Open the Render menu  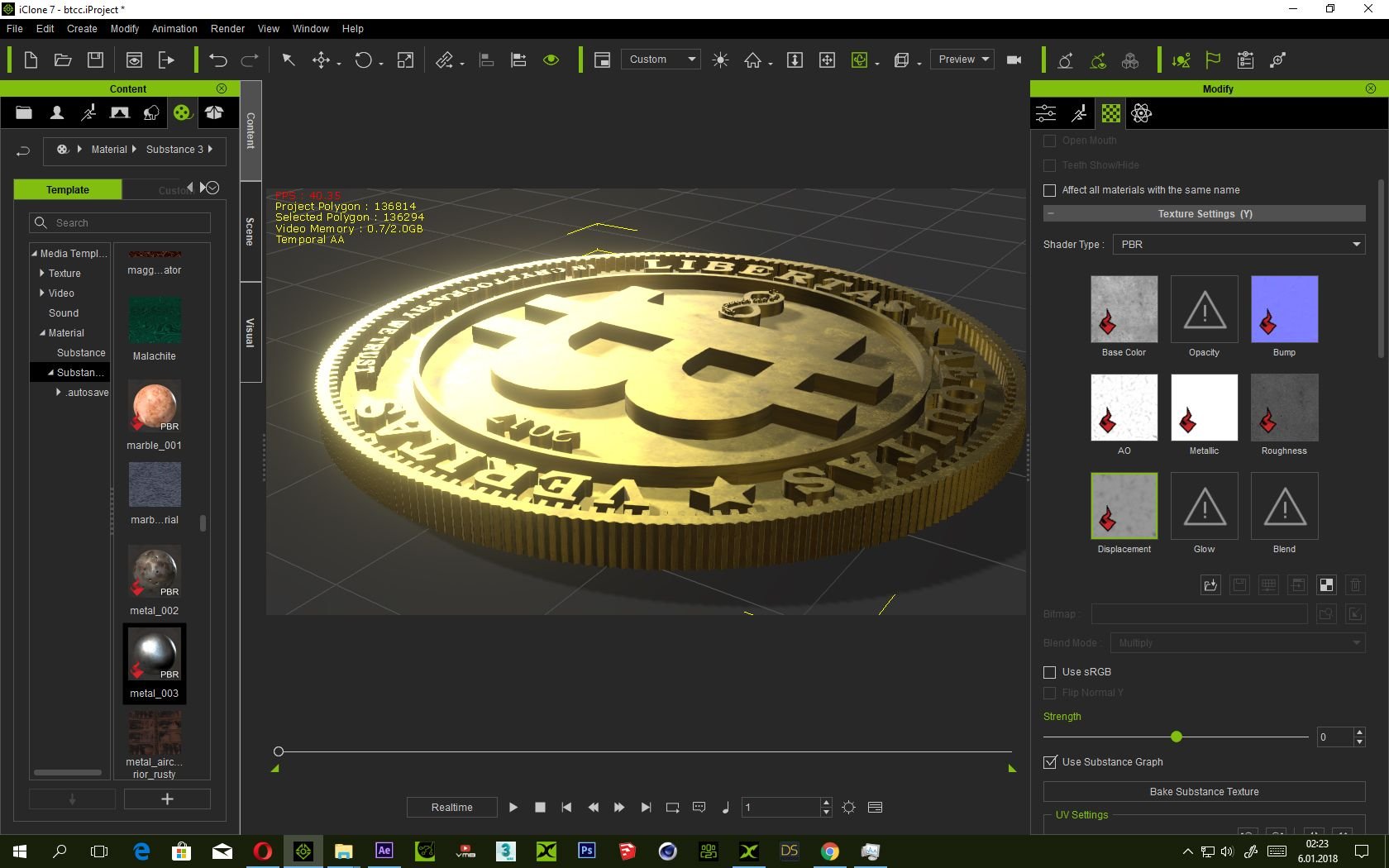pos(227,29)
